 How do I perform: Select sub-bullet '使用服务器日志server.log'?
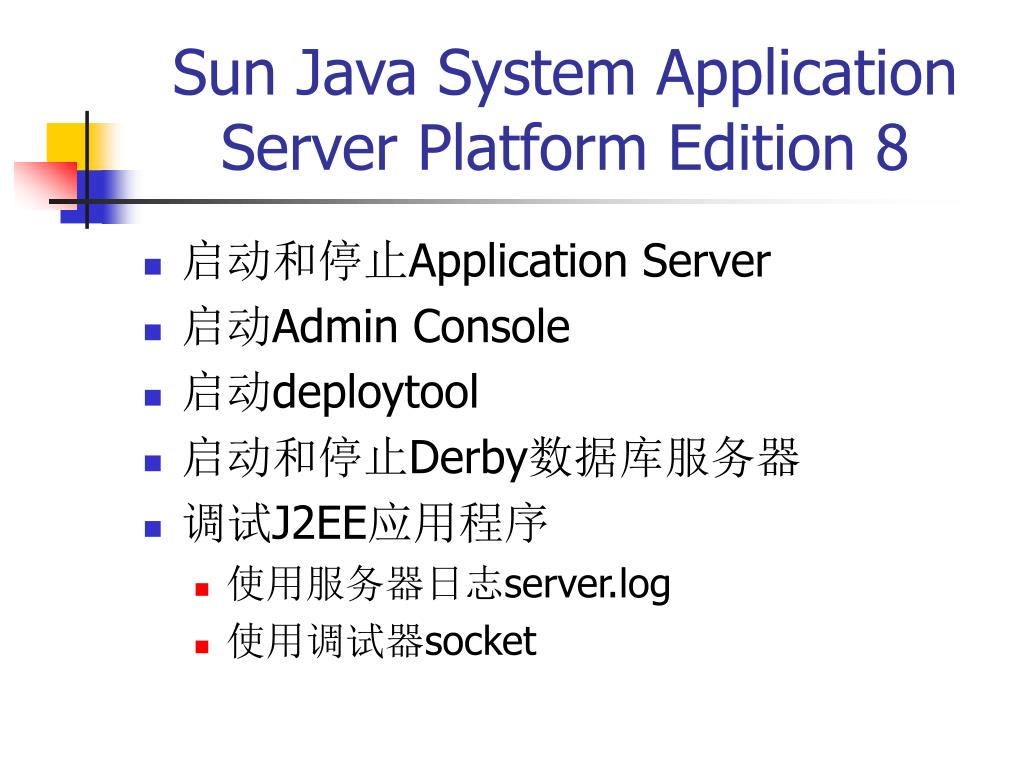point(449,584)
